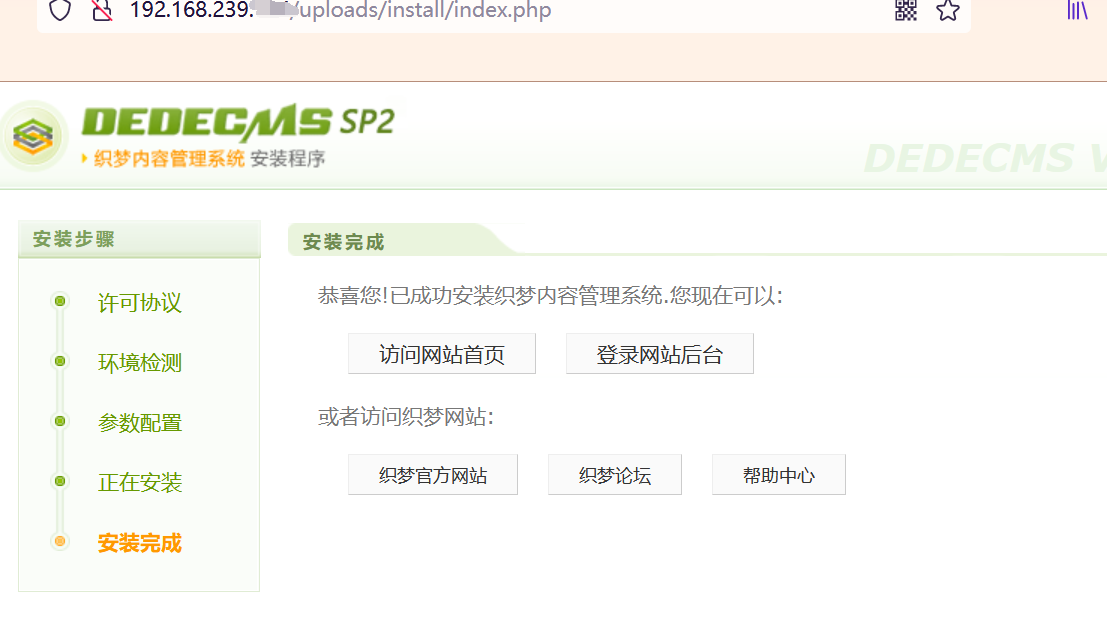Screen dimensions: 1107x629
Task: Bookmark this page with the star icon
Action: point(947,10)
